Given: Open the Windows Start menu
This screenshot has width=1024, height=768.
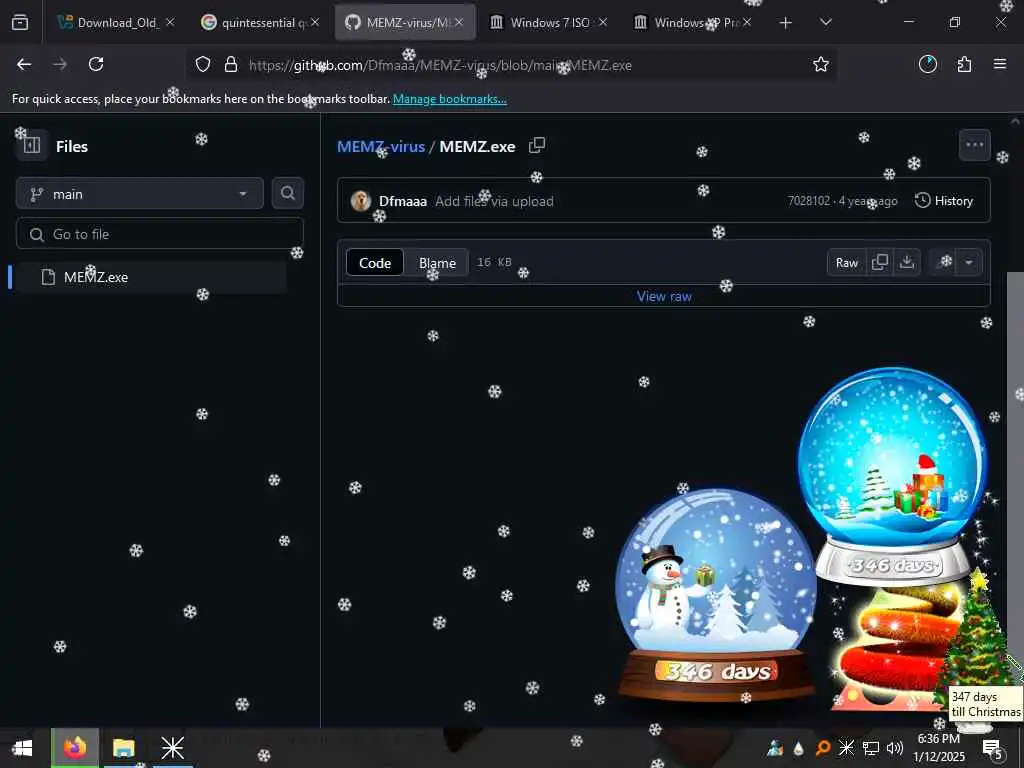Looking at the screenshot, I should 22,748.
